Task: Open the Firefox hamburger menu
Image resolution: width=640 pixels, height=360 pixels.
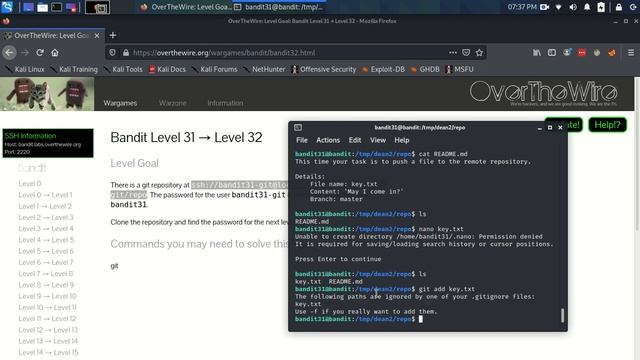Action: 631,53
